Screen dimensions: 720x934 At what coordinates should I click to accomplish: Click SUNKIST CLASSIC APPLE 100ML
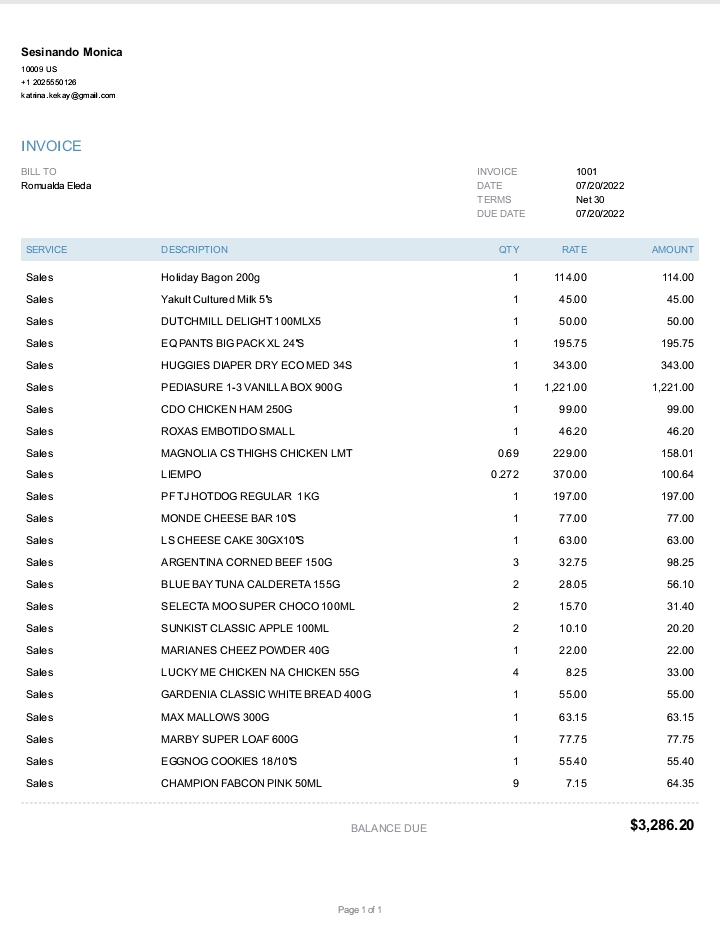[x=245, y=629]
